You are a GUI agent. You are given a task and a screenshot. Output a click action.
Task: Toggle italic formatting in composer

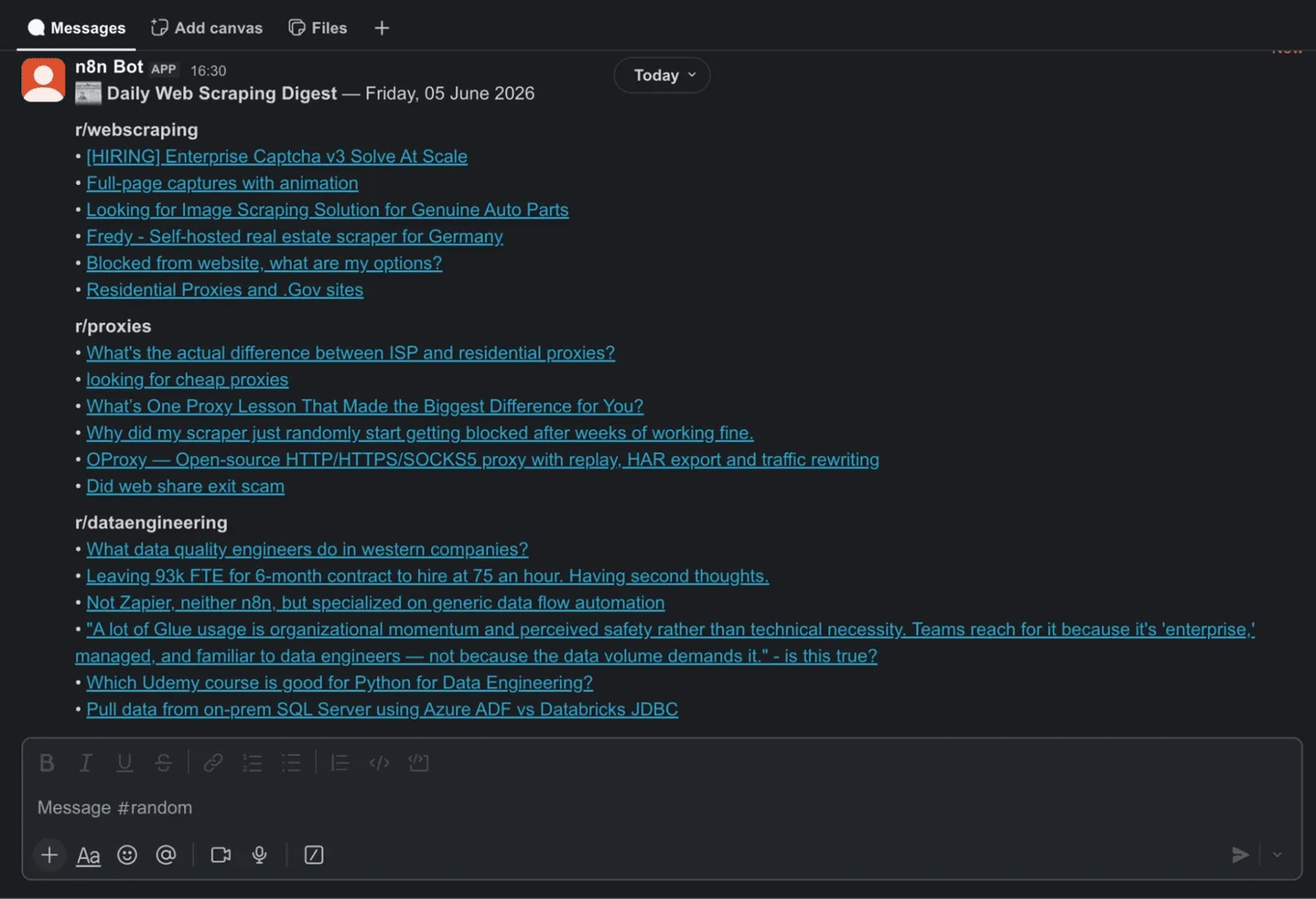pos(85,763)
